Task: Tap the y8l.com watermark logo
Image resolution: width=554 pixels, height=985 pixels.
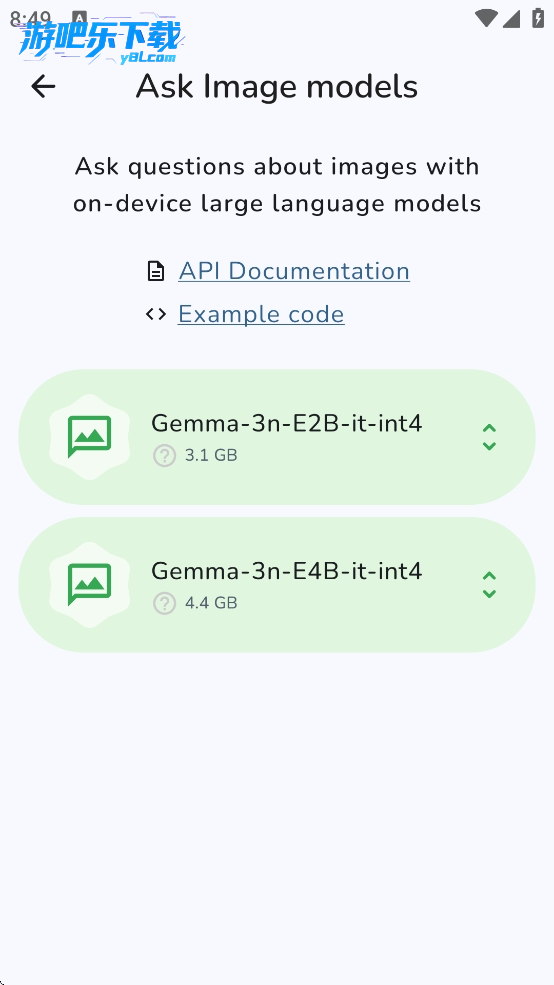Action: (x=100, y=41)
